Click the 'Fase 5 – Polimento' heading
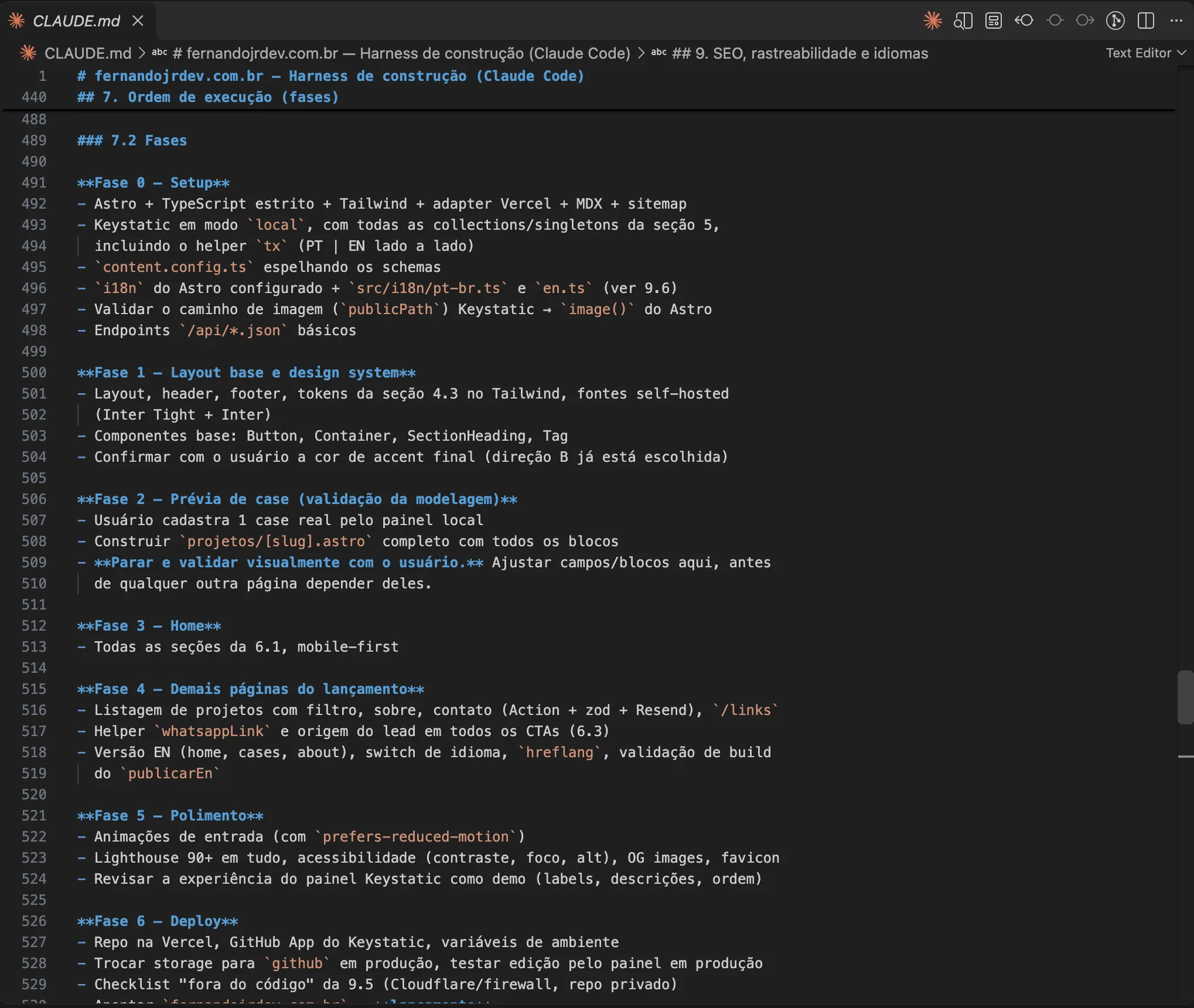This screenshot has height=1008, width=1194. (170, 816)
